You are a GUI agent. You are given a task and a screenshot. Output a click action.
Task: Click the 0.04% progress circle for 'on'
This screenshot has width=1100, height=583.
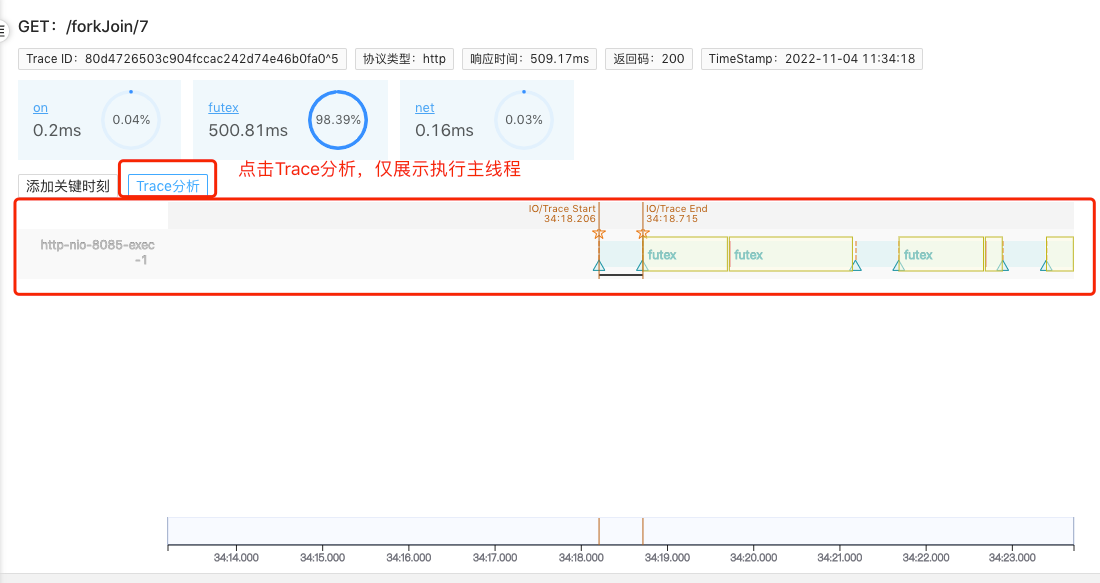click(131, 119)
